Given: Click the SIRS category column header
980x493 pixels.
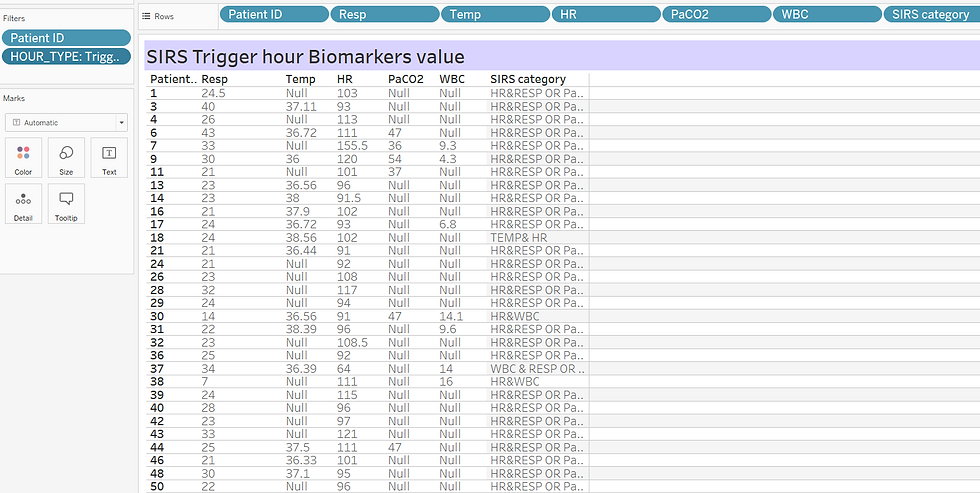Looking at the screenshot, I should [528, 79].
